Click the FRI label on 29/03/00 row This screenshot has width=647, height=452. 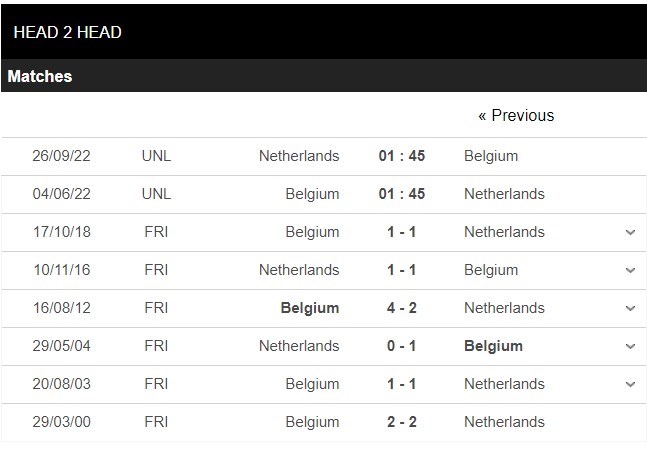tap(155, 422)
